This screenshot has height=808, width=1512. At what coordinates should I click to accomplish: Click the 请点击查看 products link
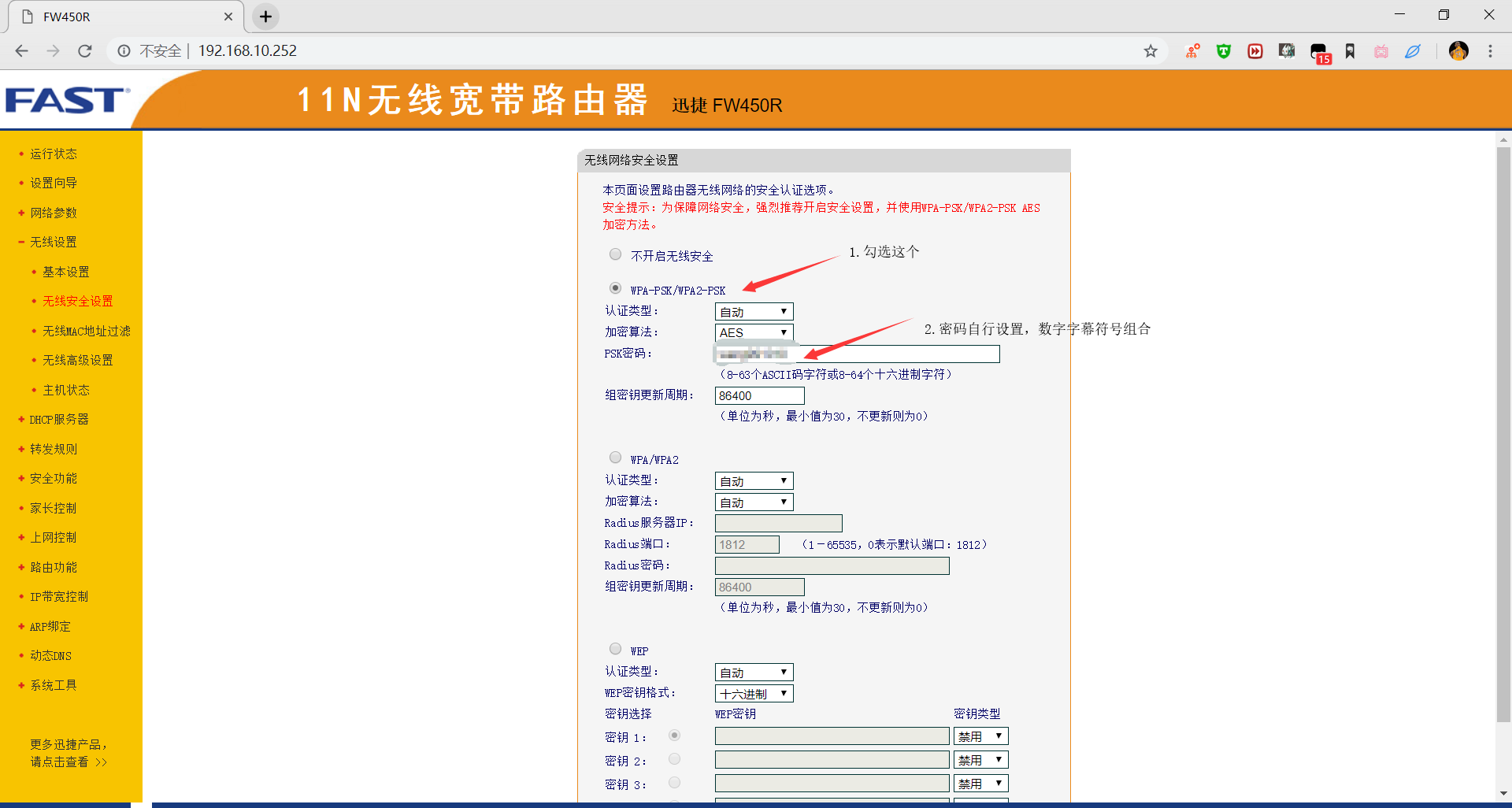(69, 762)
